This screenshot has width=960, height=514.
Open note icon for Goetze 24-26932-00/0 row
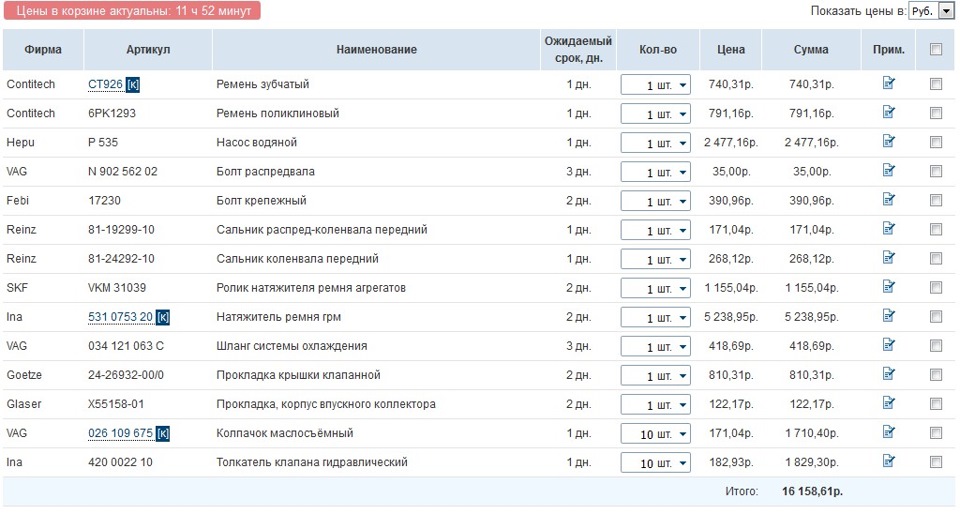point(888,374)
